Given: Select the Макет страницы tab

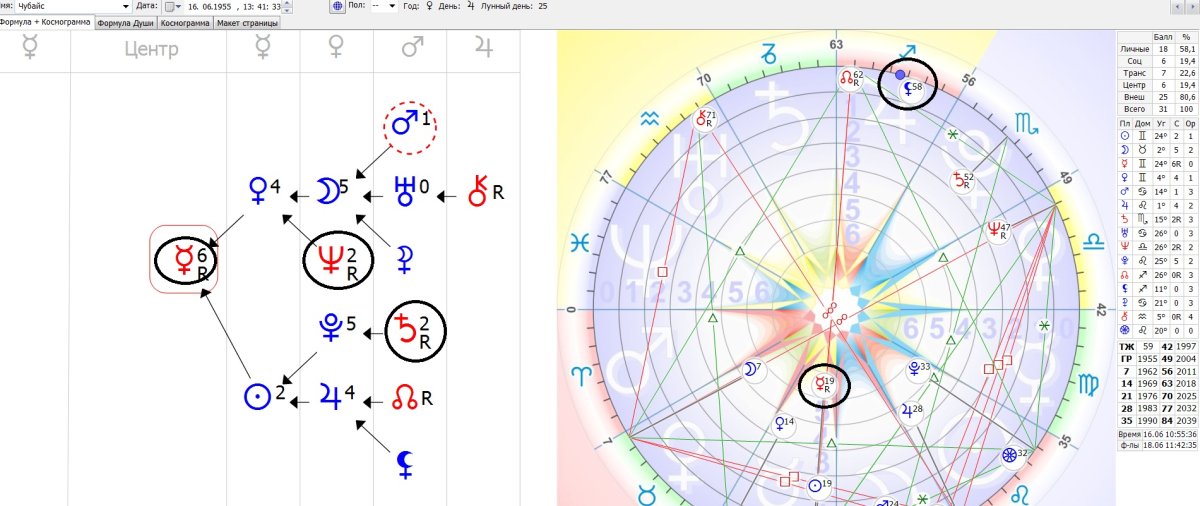Looking at the screenshot, I should click(x=248, y=22).
